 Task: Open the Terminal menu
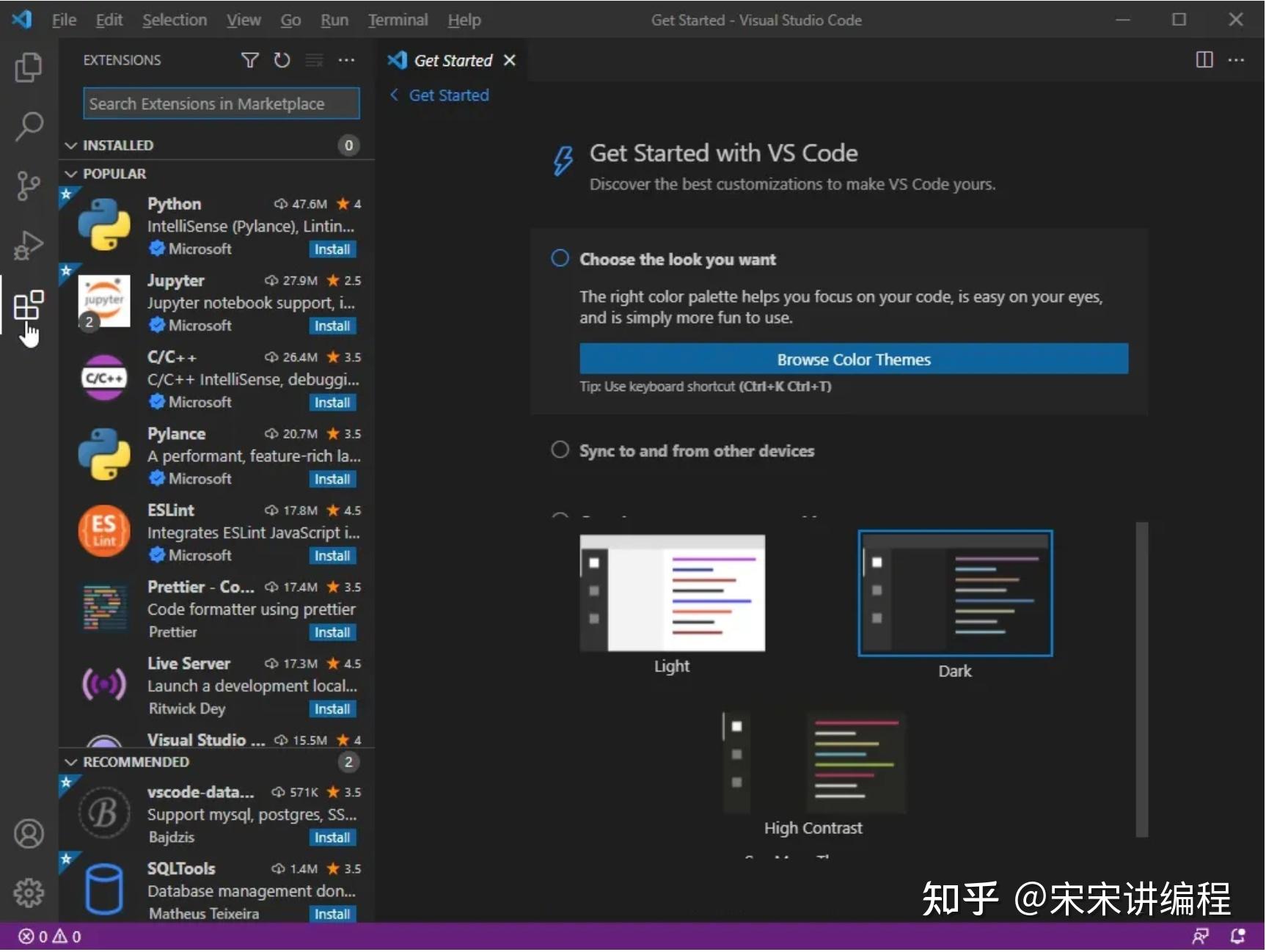pos(398,20)
